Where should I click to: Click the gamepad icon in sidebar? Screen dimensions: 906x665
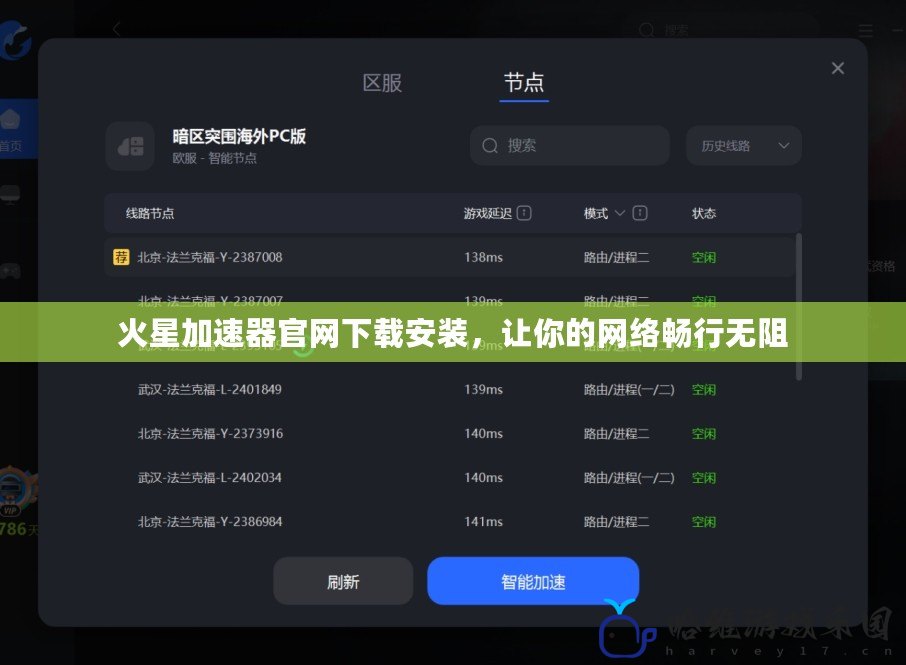[x=10, y=270]
